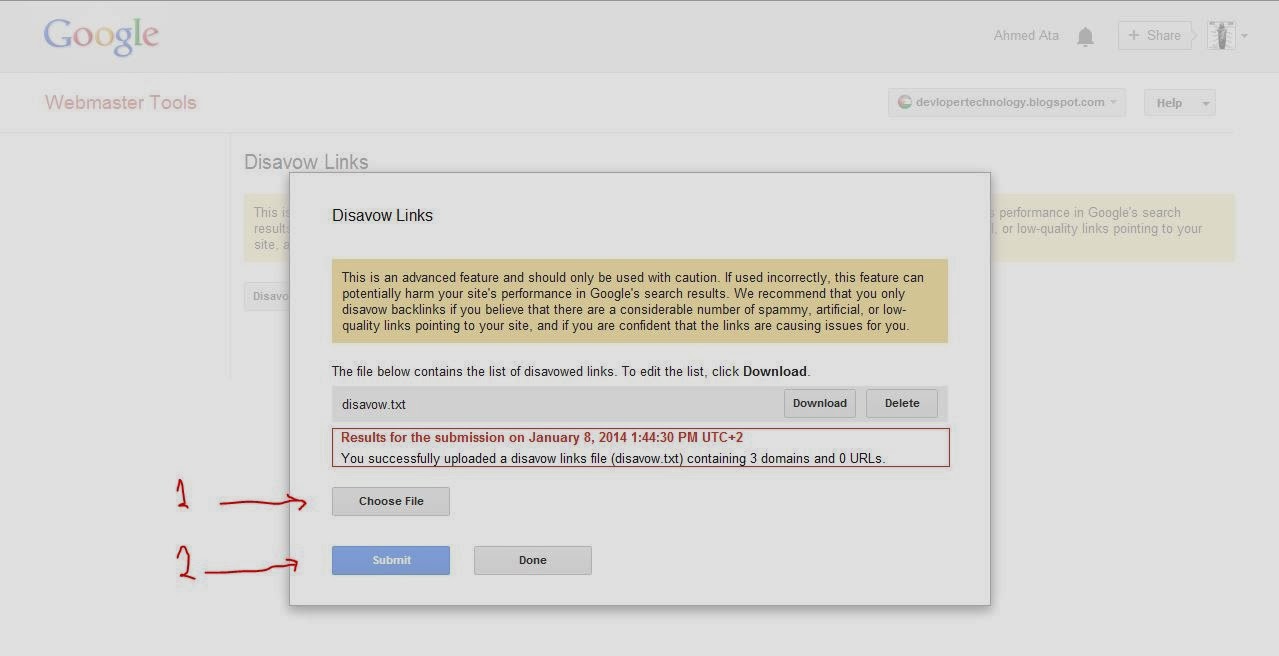Download the disavow.txt file

pos(820,404)
